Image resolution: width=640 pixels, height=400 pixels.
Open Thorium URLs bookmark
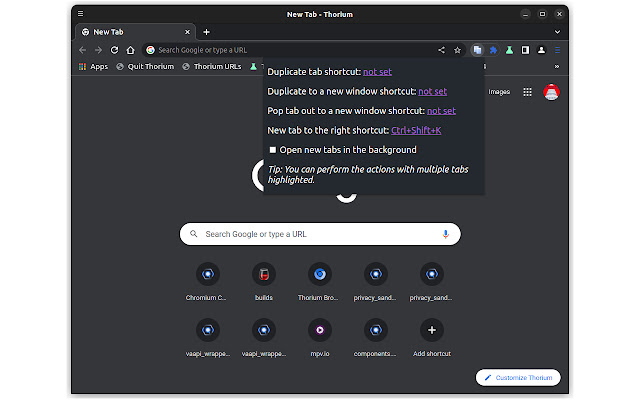(212, 66)
